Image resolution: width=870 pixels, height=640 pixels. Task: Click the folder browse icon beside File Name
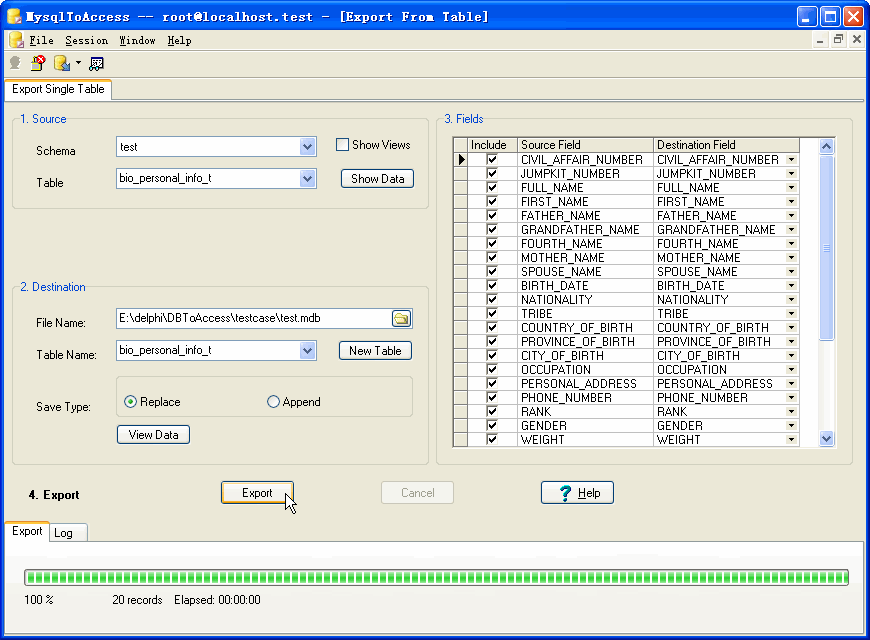click(x=401, y=319)
